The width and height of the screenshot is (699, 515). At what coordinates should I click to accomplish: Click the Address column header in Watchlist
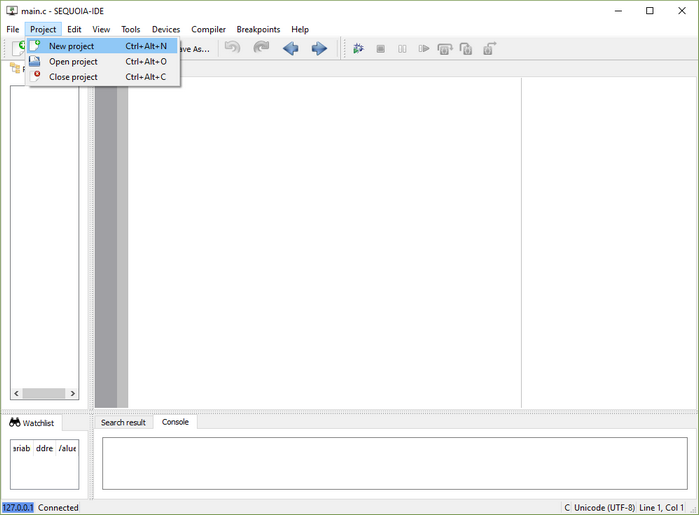point(45,449)
